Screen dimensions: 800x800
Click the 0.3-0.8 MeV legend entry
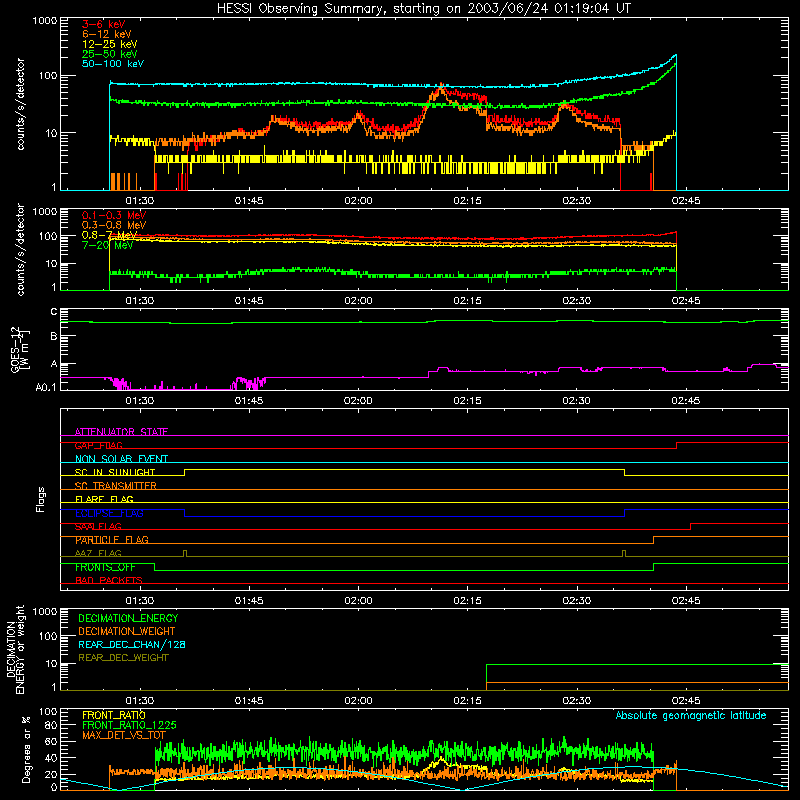tap(114, 225)
